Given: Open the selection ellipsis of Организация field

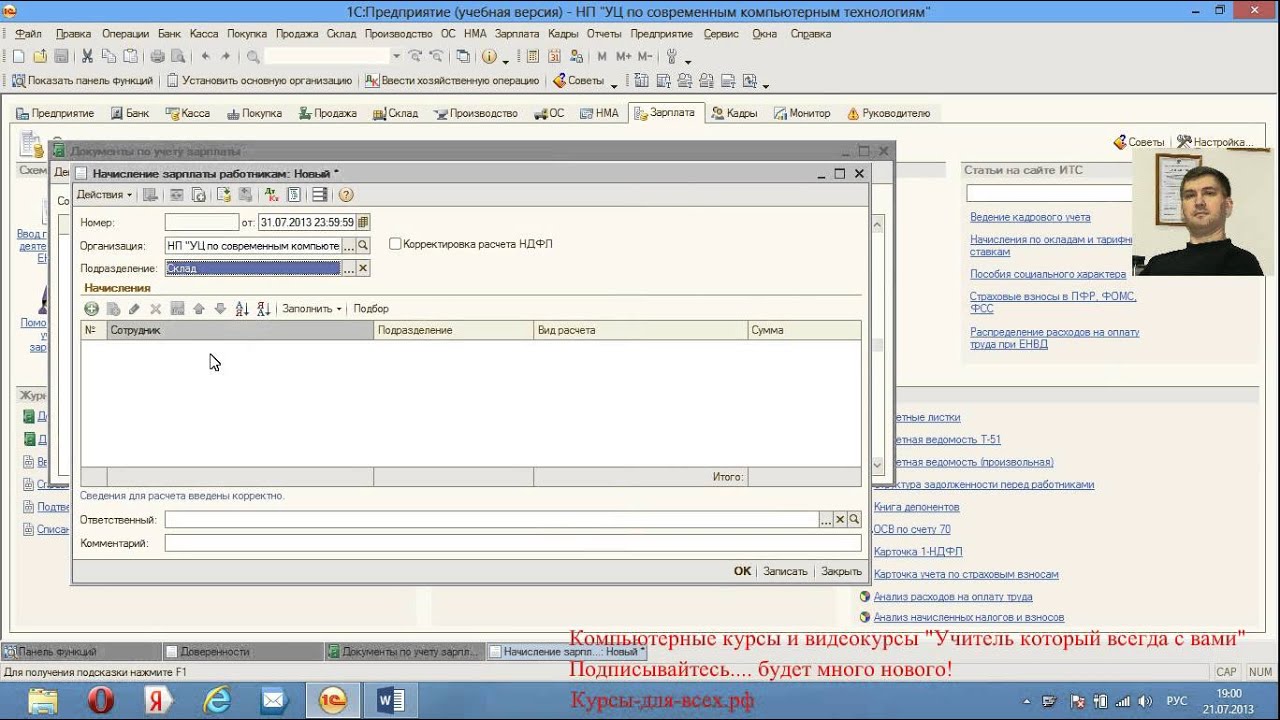Looking at the screenshot, I should (349, 245).
